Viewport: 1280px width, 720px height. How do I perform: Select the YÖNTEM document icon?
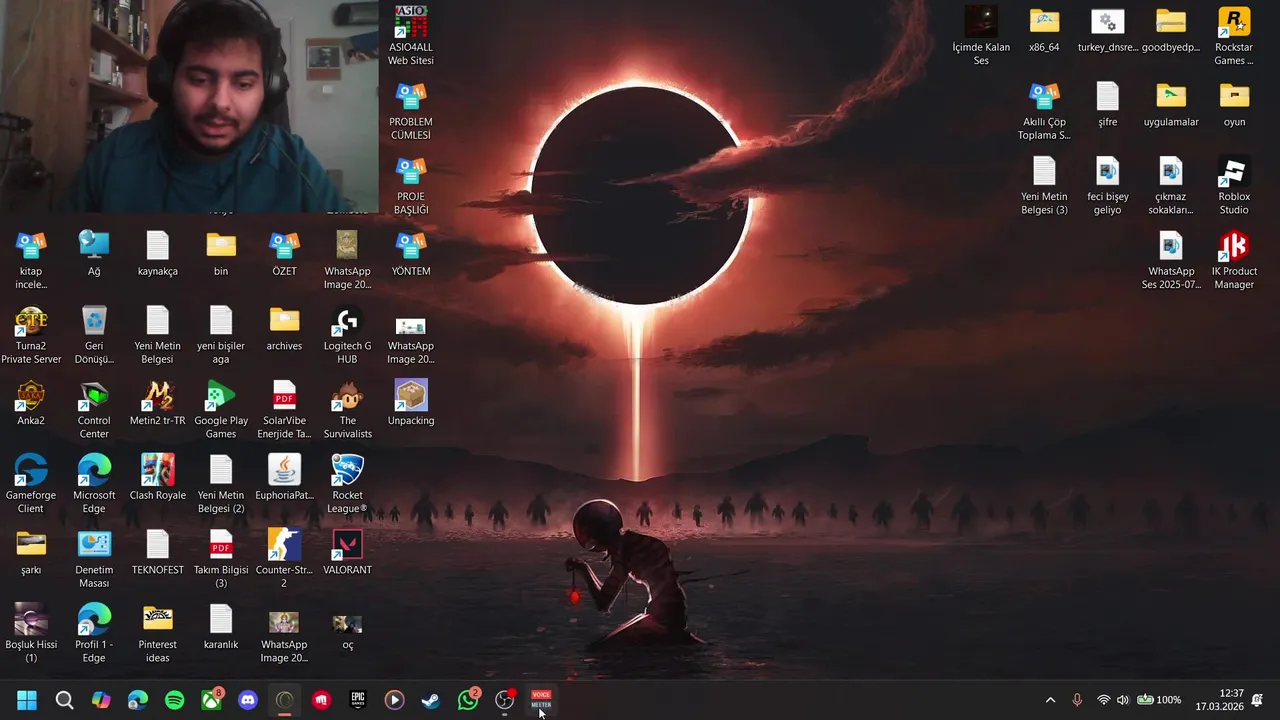(x=411, y=253)
